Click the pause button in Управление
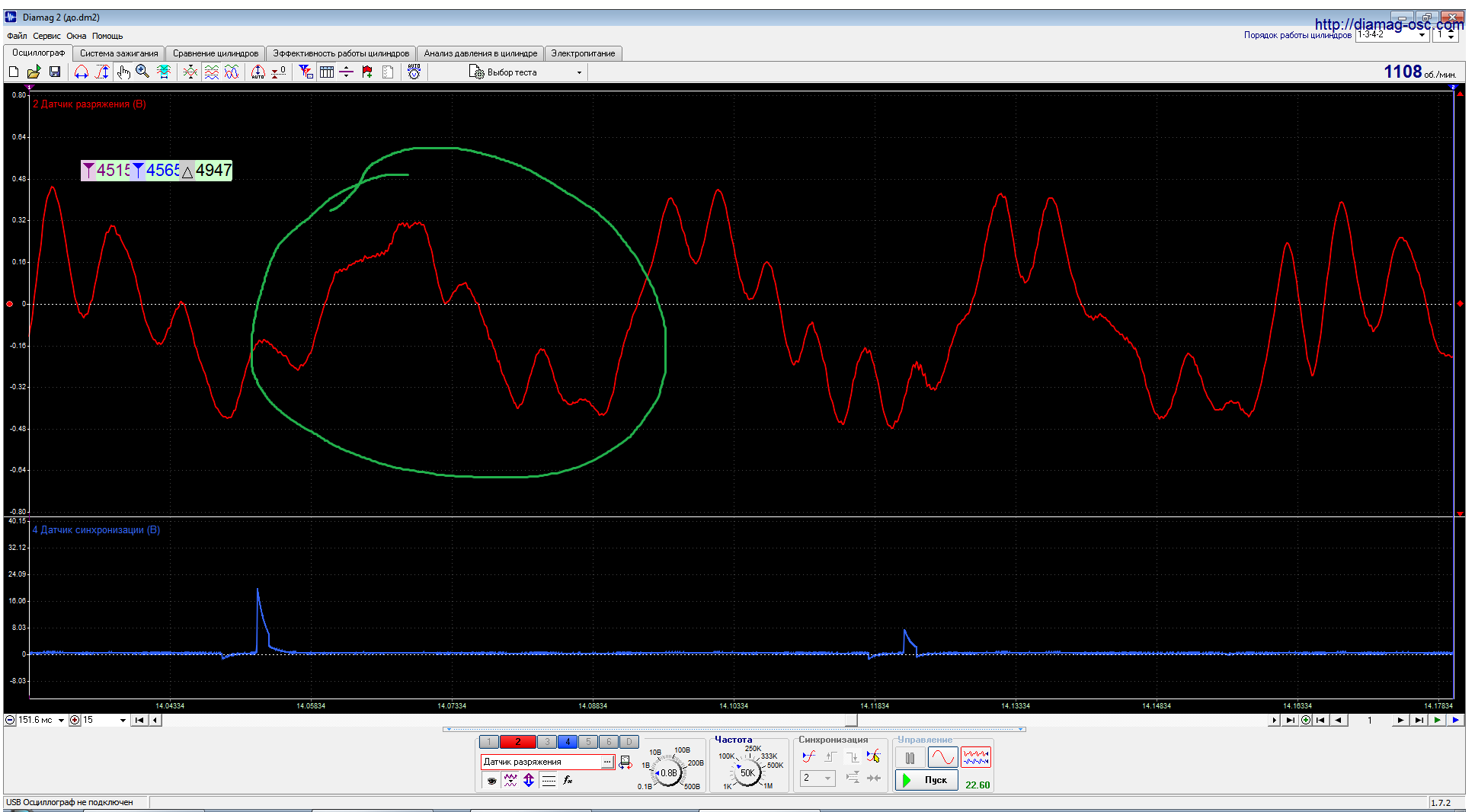1475x812 pixels. pyautogui.click(x=910, y=758)
